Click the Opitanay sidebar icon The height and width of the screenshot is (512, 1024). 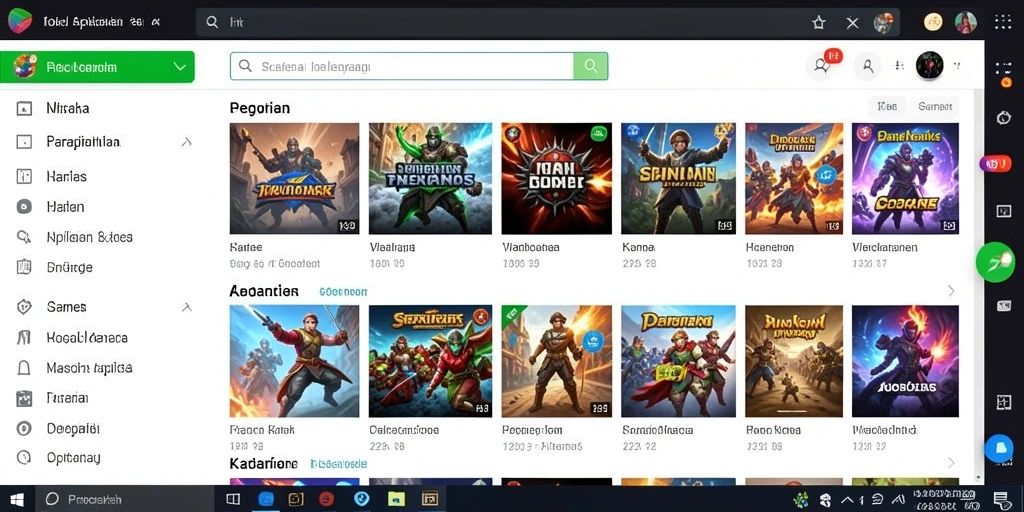pos(24,457)
